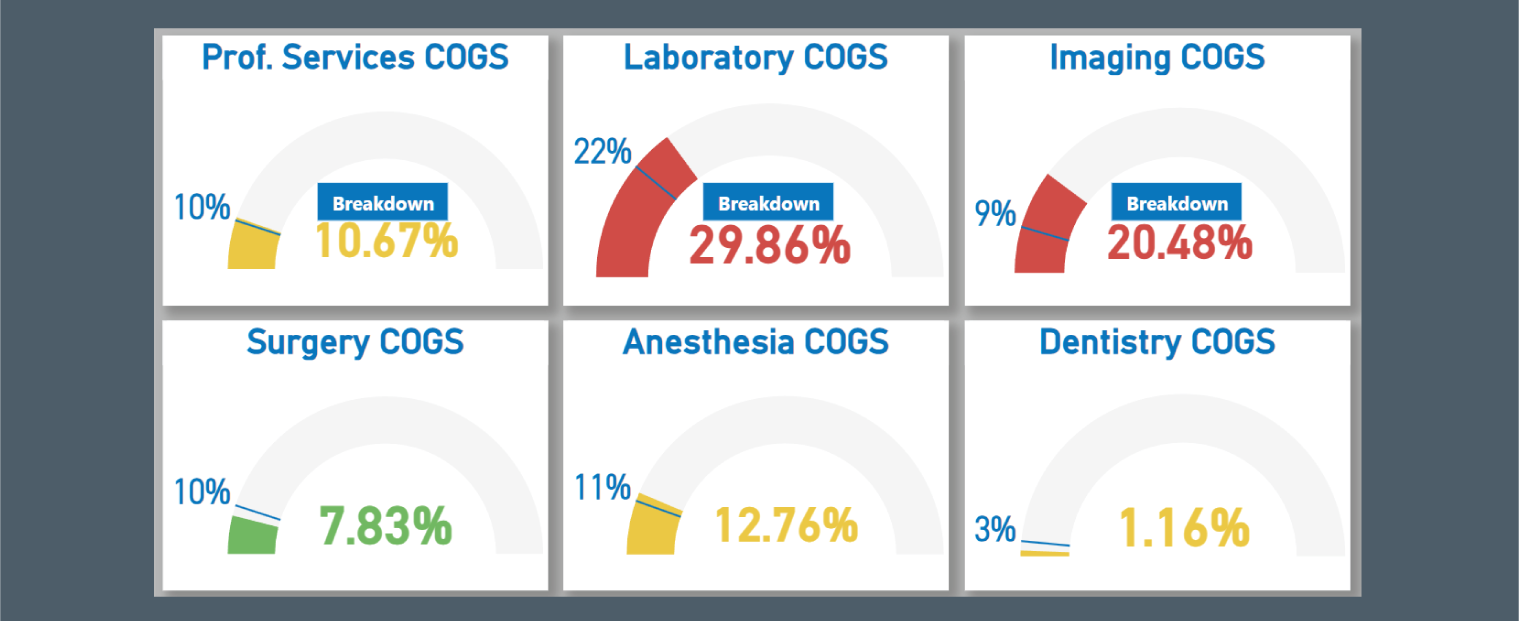Select the Laboratory COGS card title
This screenshot has height=621, width=1520.
[x=755, y=57]
